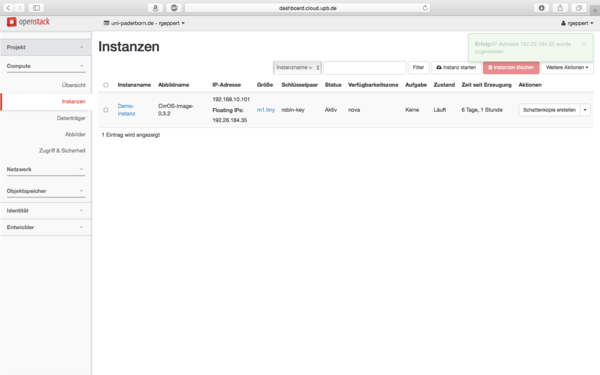Open the Instanzname filter dropdown
Image resolution: width=600 pixels, height=375 pixels.
click(297, 67)
